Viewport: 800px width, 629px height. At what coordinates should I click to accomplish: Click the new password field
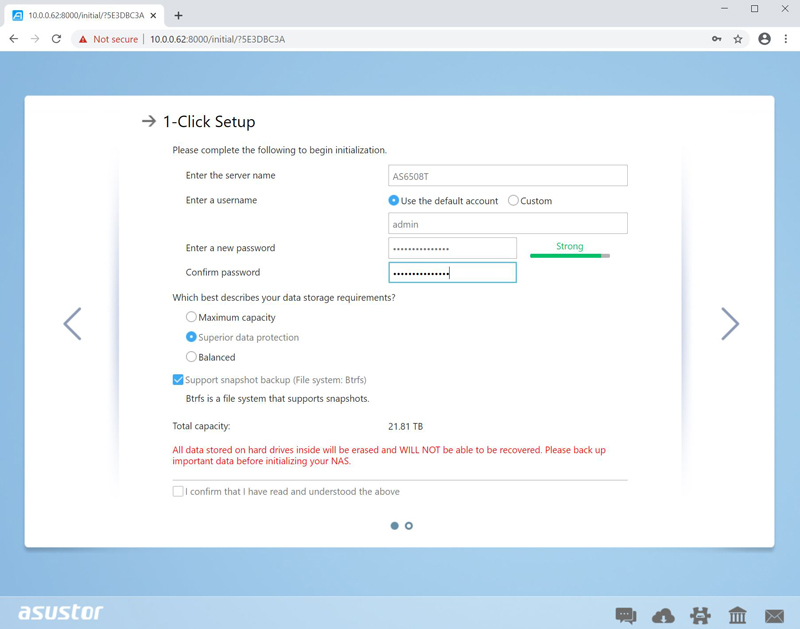point(452,248)
